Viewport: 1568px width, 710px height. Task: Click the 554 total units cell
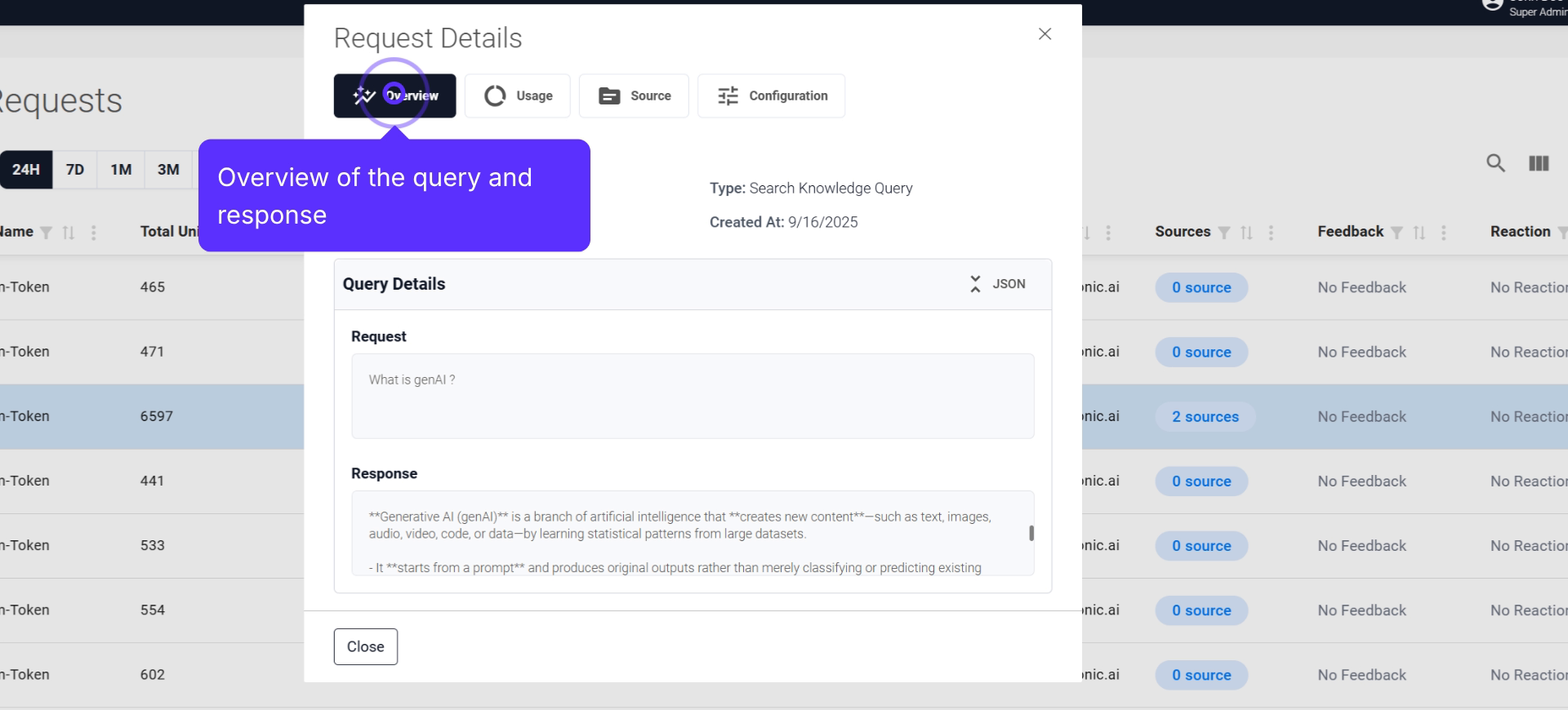tap(152, 610)
